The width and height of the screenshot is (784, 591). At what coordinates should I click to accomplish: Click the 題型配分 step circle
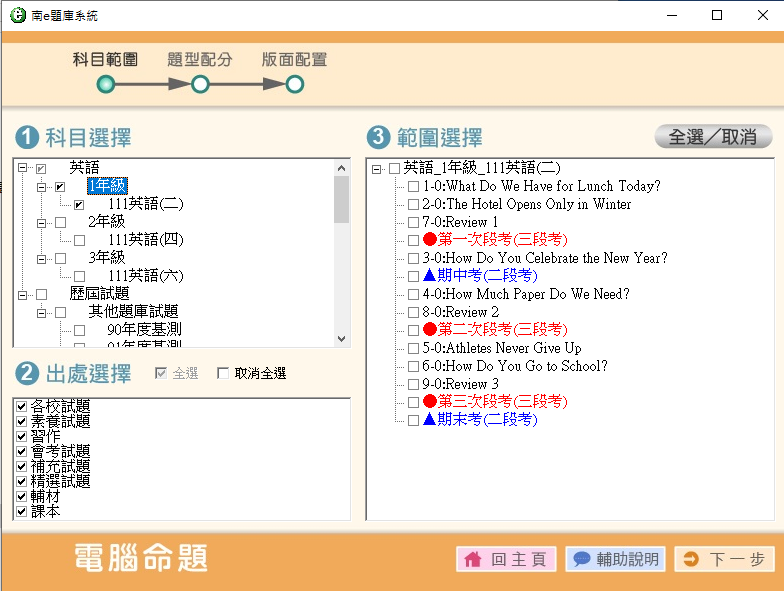click(200, 85)
